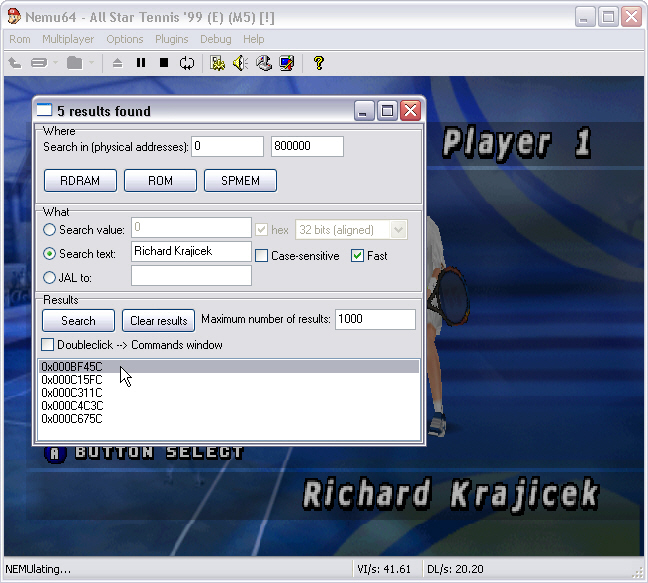Click the Maximum number of results field

375,319
